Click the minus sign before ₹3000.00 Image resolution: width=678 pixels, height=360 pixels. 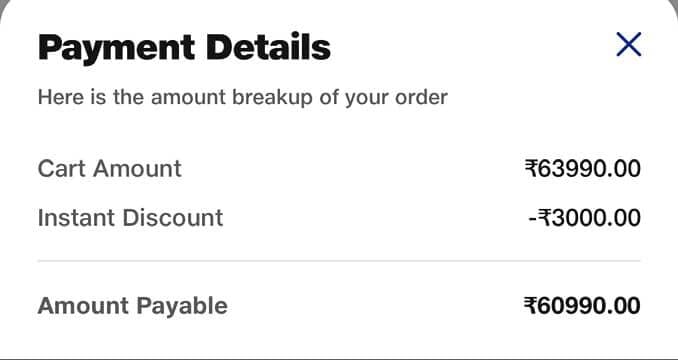tap(533, 218)
